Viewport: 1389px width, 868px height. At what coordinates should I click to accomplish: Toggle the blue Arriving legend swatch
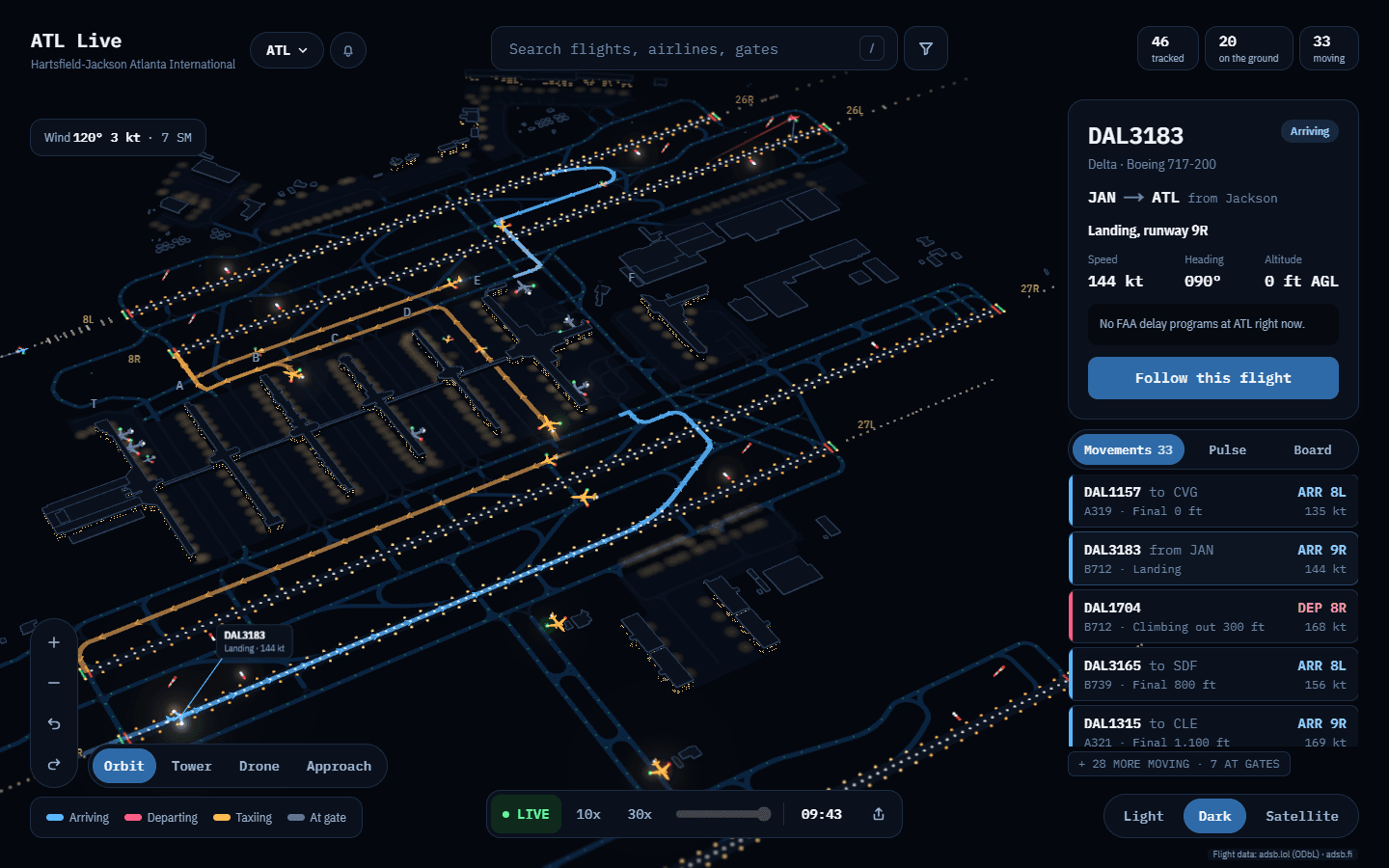(x=55, y=818)
